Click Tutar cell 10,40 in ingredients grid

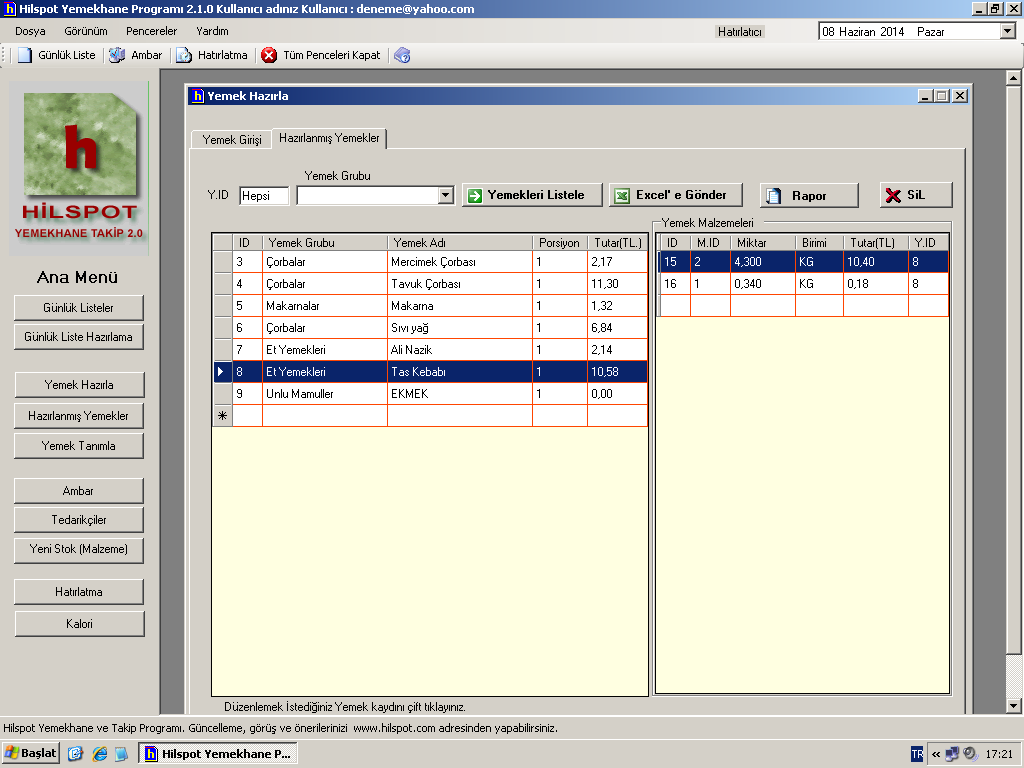(x=875, y=262)
